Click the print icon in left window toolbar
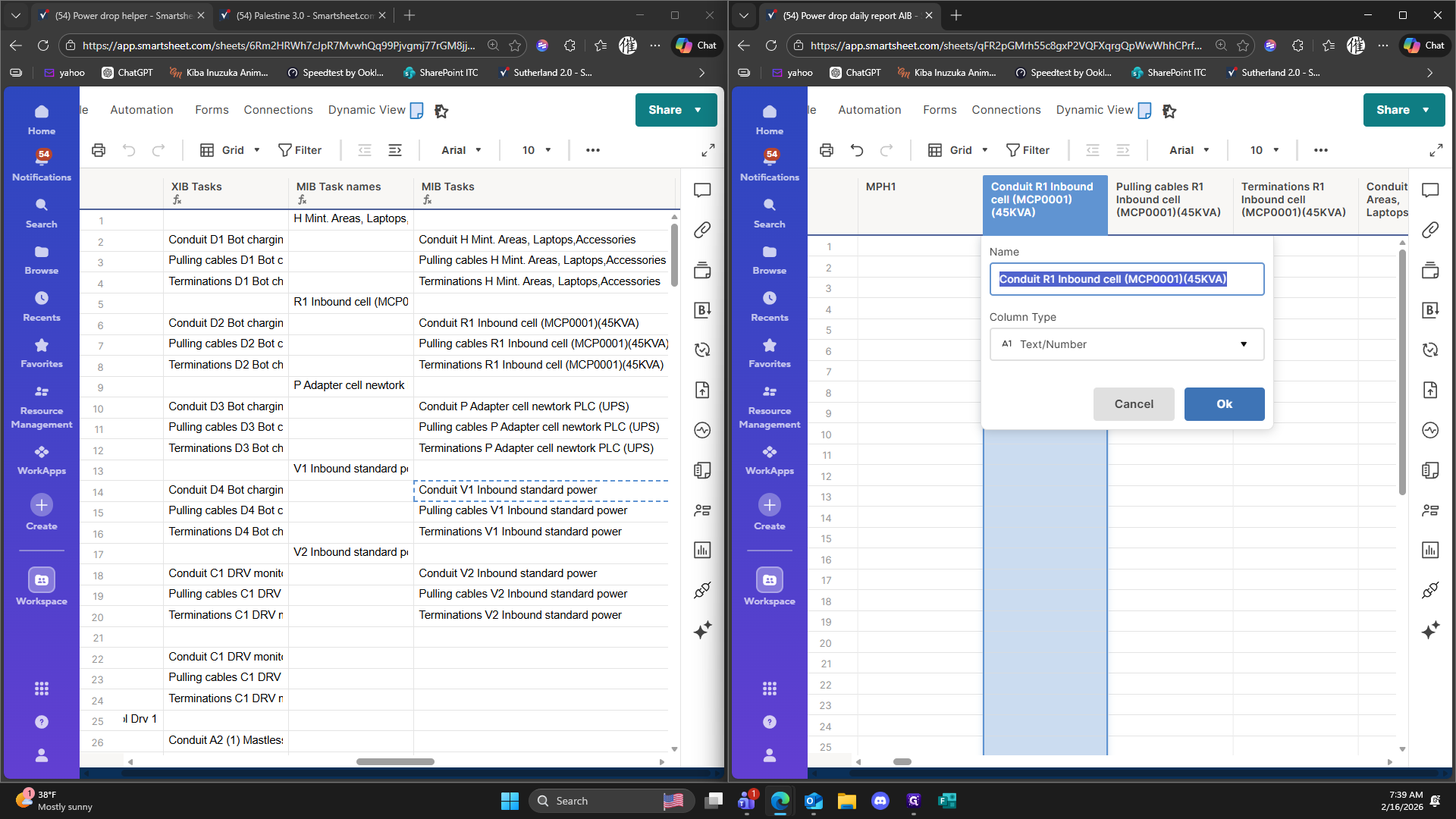This screenshot has width=1456, height=819. [99, 150]
